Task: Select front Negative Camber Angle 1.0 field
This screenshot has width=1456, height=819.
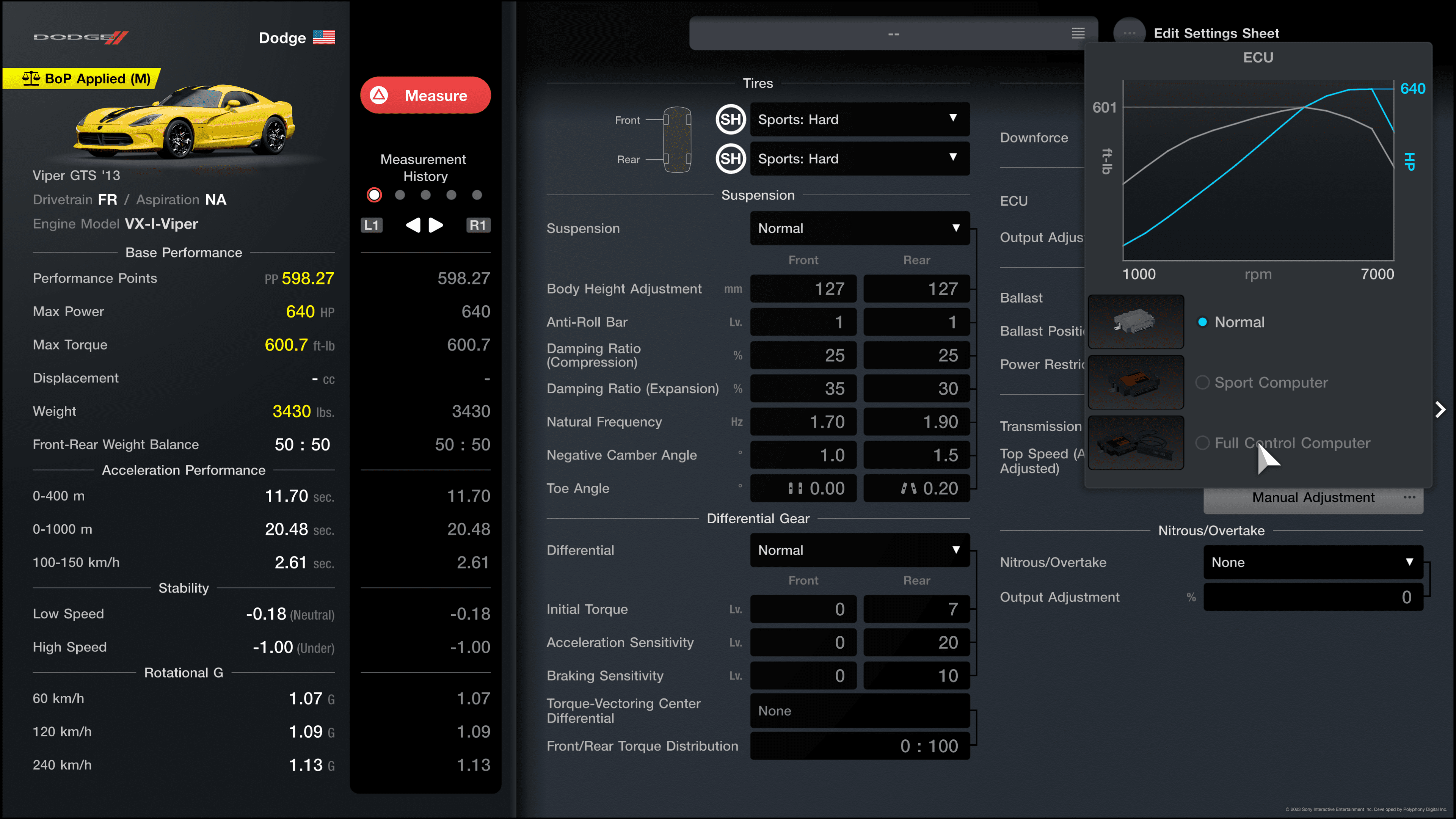Action: tap(803, 455)
